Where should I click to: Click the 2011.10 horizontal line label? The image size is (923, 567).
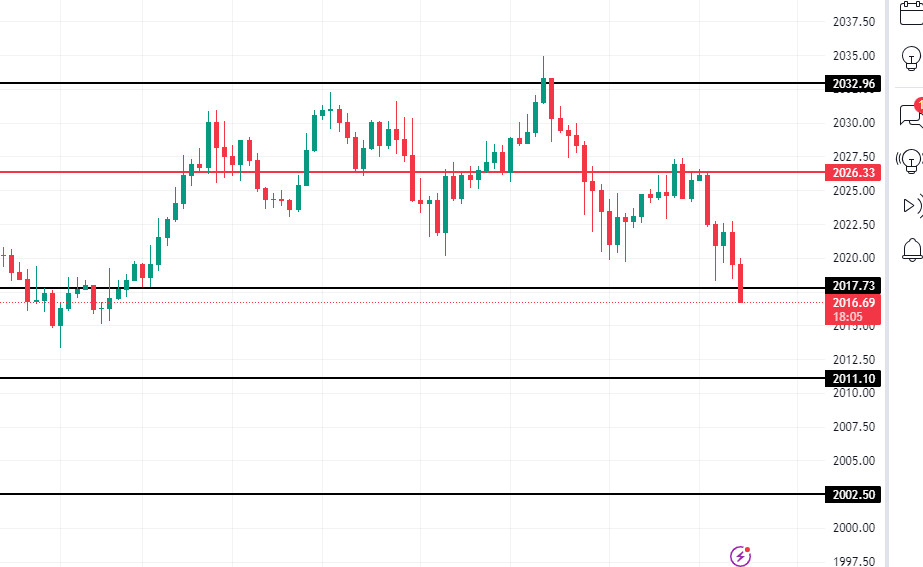pyautogui.click(x=853, y=378)
